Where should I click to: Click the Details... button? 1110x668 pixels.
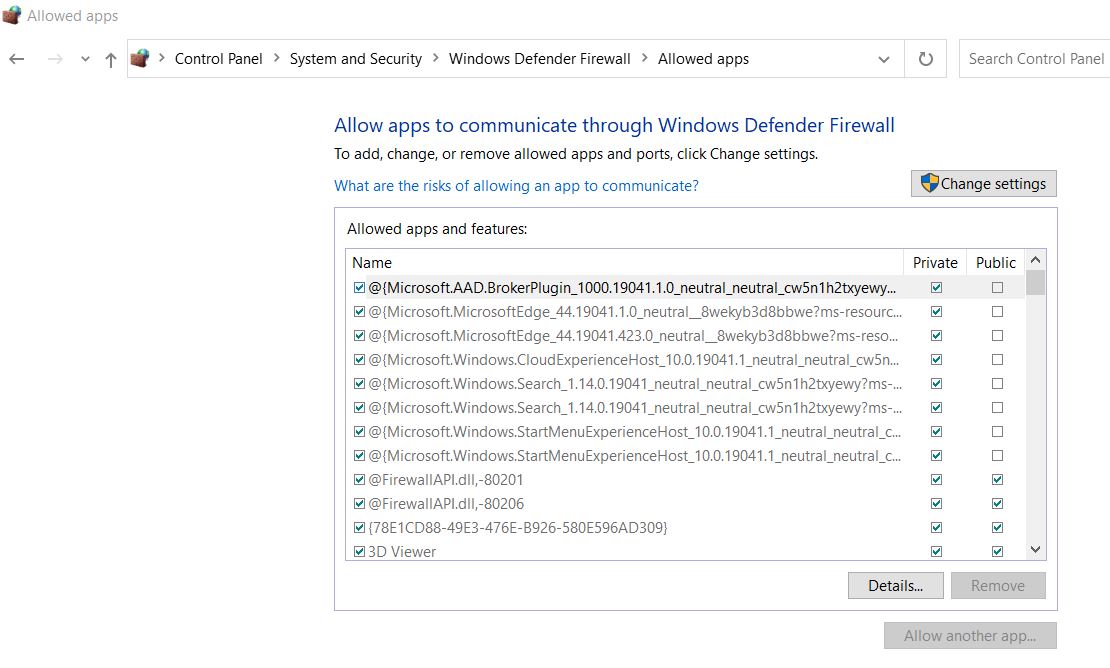(896, 586)
